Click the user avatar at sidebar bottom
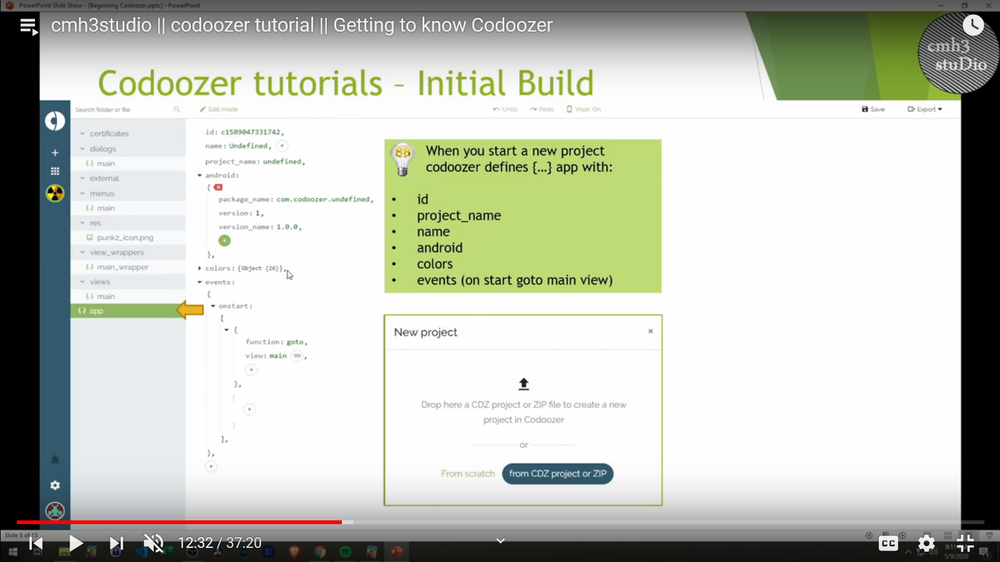 [55, 511]
